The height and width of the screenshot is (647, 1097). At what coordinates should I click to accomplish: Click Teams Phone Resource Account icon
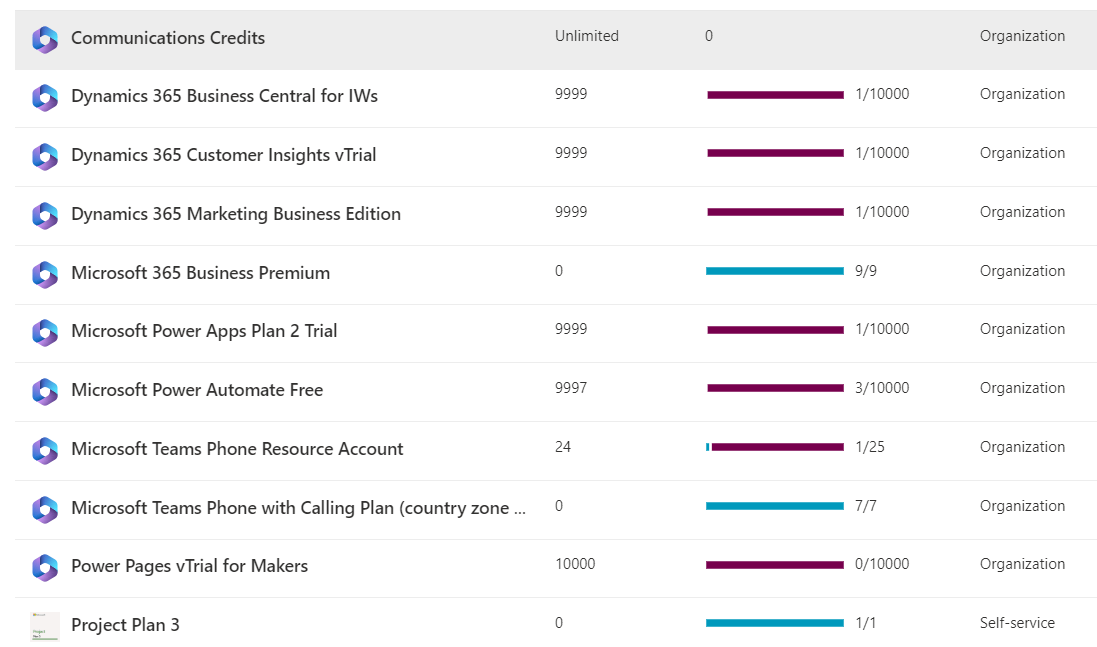pyautogui.click(x=45, y=450)
